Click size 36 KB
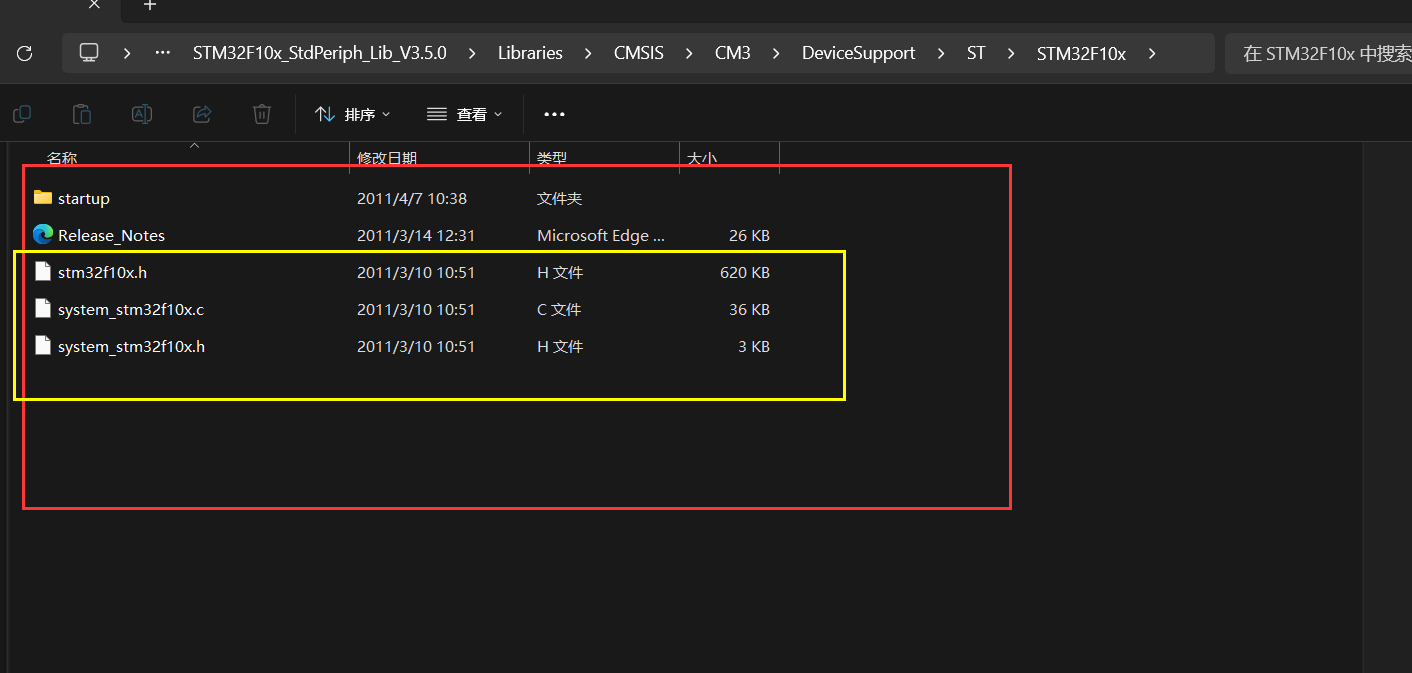 [750, 310]
